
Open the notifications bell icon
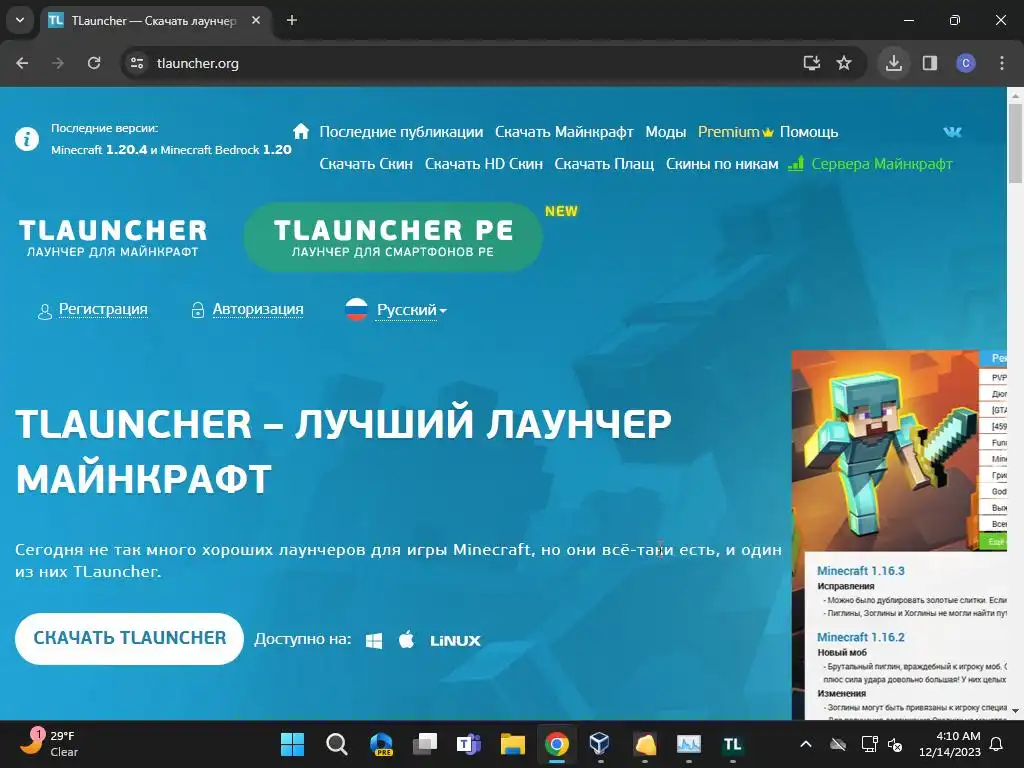[x=997, y=744]
